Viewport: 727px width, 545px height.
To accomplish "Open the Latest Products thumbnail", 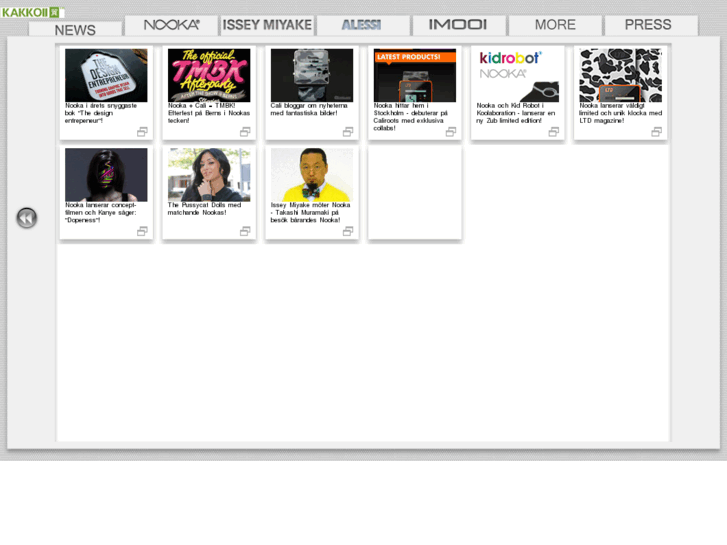I will click(x=415, y=75).
